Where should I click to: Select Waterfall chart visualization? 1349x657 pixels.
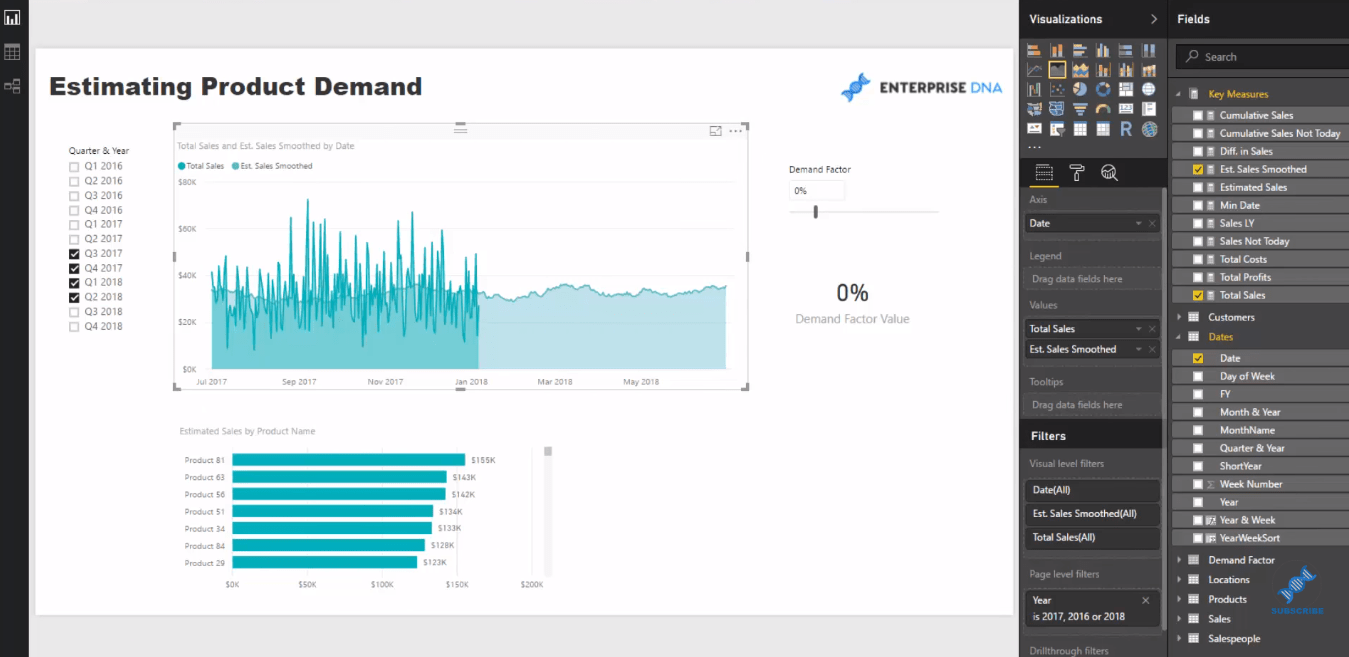tap(1034, 89)
